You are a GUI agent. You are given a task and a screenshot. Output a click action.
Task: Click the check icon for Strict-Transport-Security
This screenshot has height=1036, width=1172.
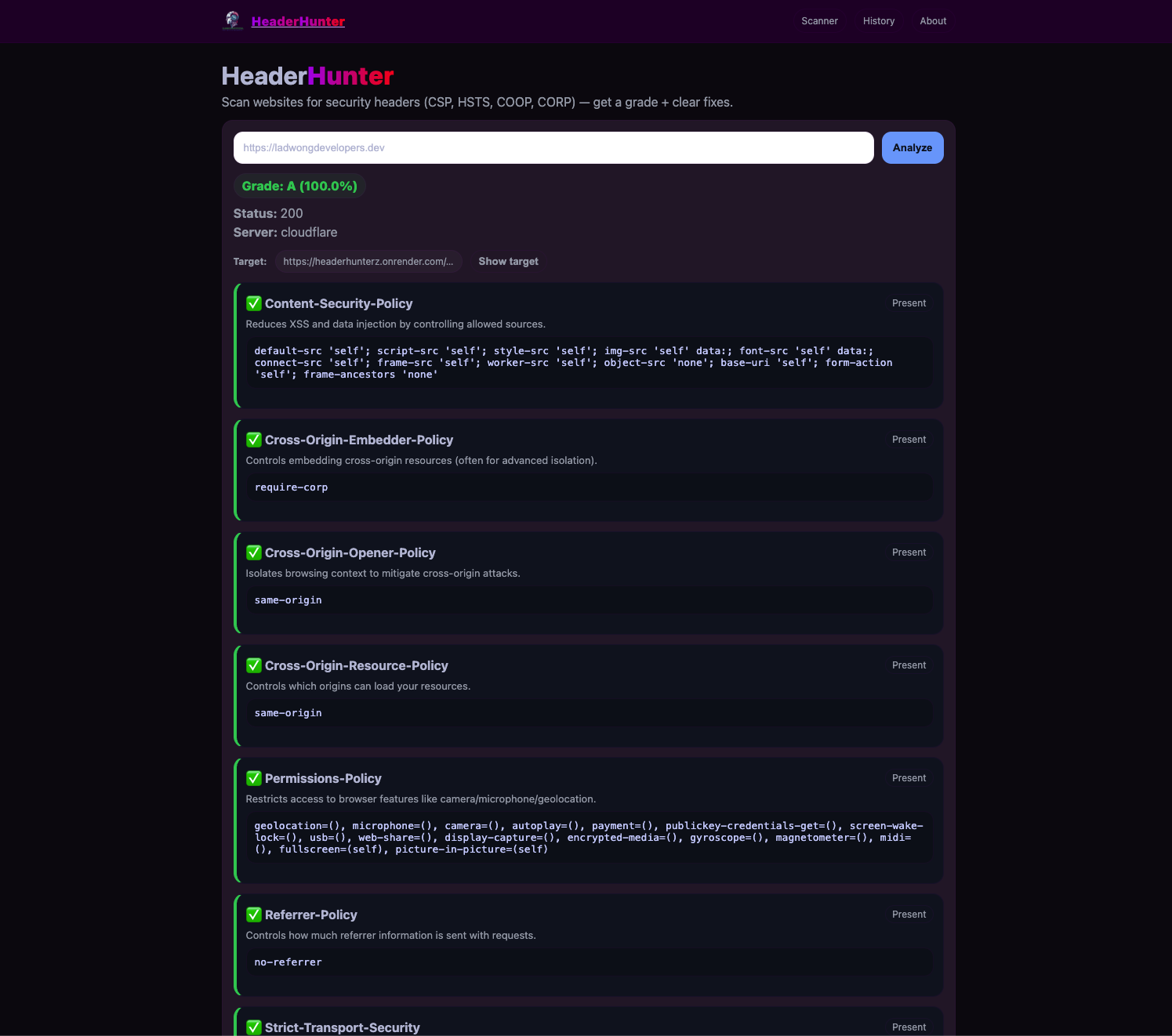point(253,1027)
